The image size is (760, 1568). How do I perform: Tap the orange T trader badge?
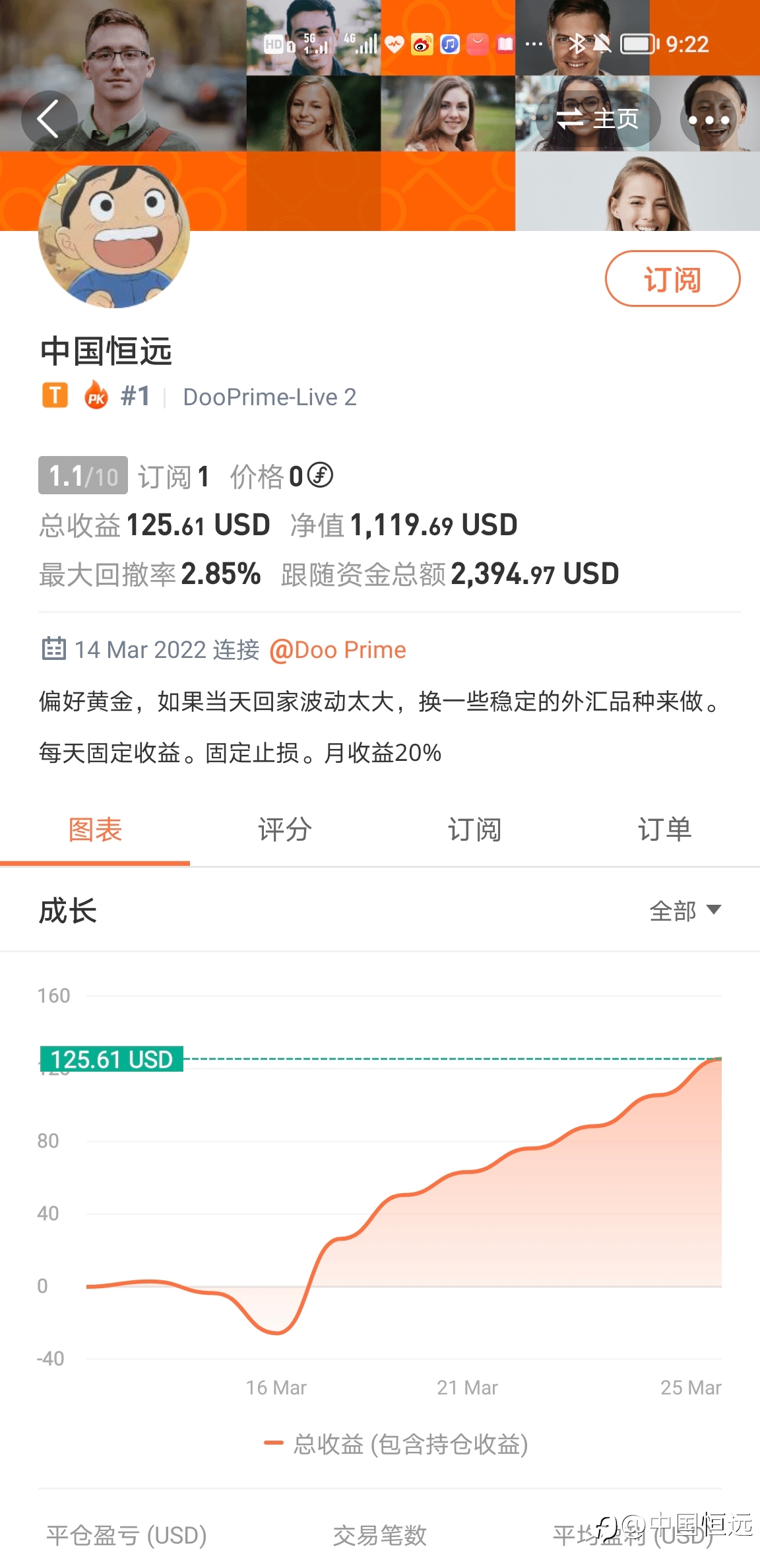(55, 396)
